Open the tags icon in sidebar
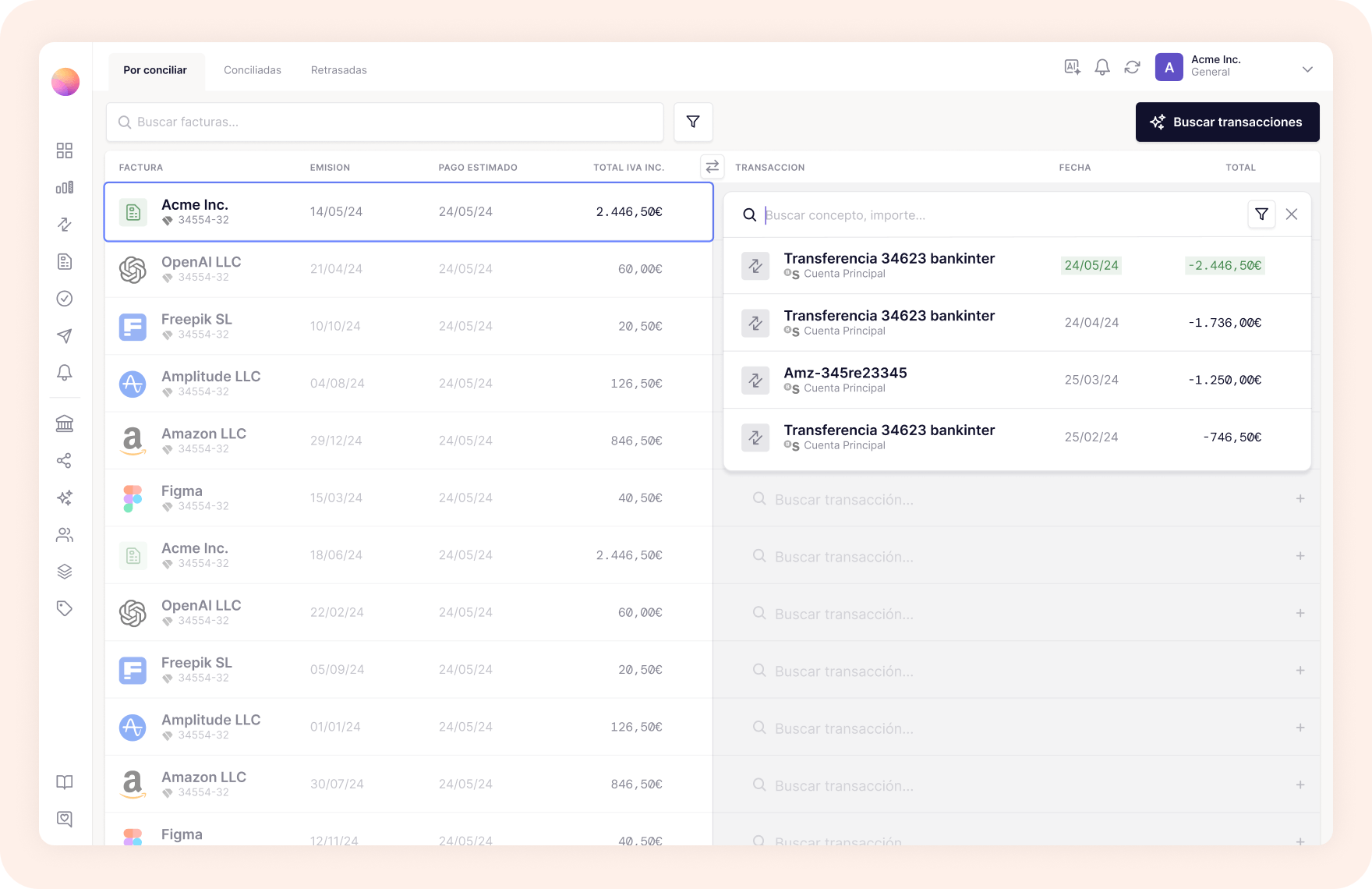The image size is (1372, 889). pyautogui.click(x=65, y=608)
